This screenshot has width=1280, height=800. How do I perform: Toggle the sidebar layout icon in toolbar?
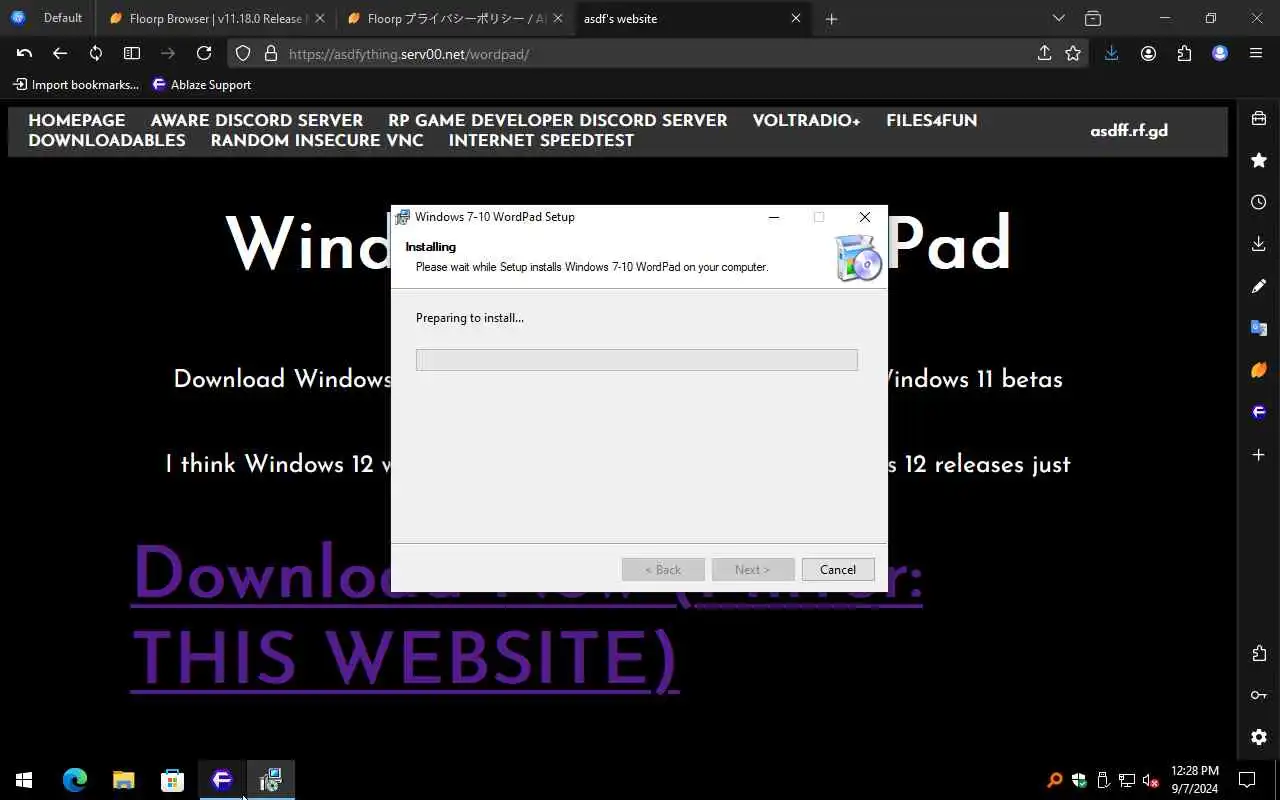point(132,54)
